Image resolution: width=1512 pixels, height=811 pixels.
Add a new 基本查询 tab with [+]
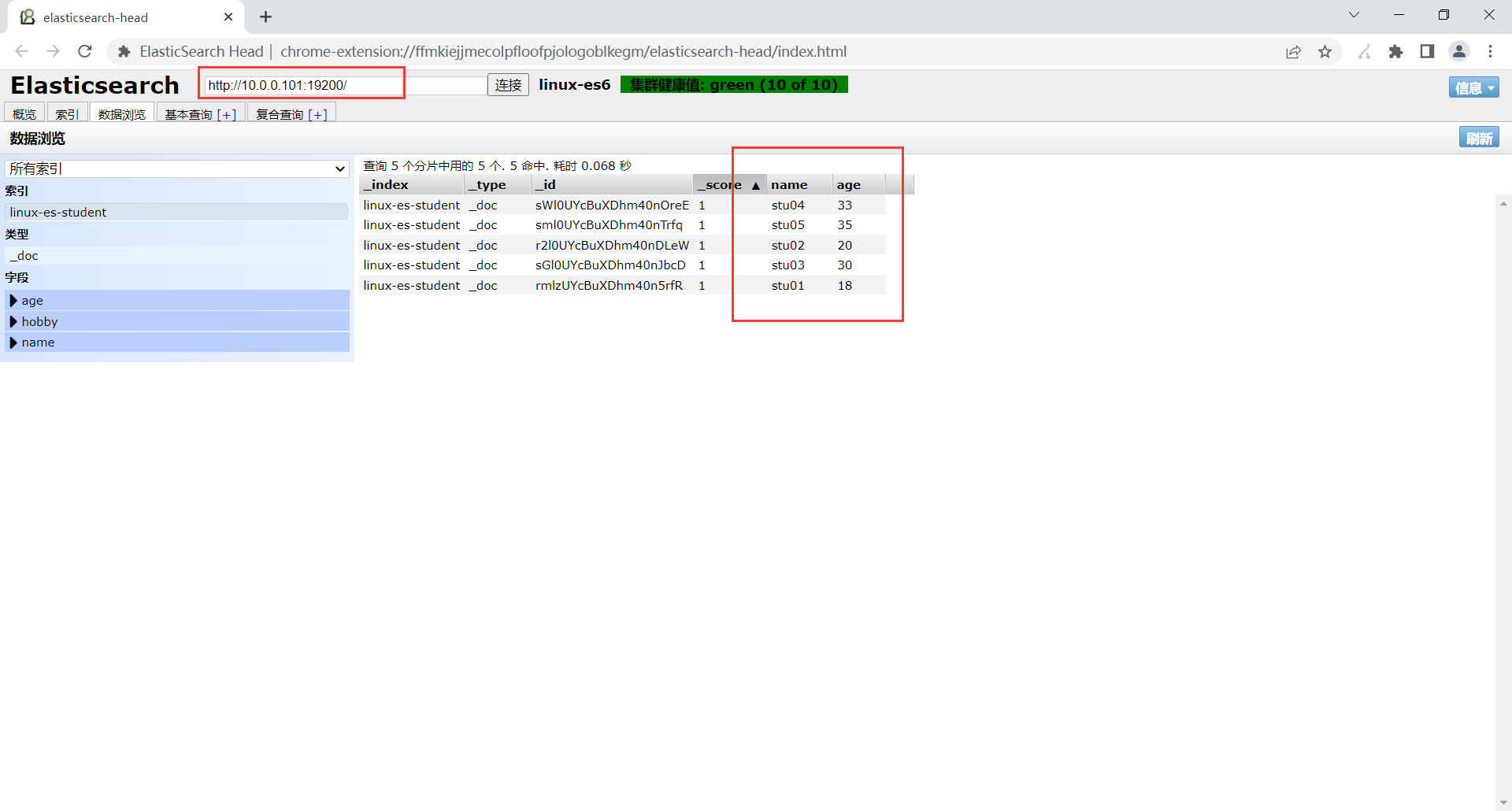click(x=227, y=114)
